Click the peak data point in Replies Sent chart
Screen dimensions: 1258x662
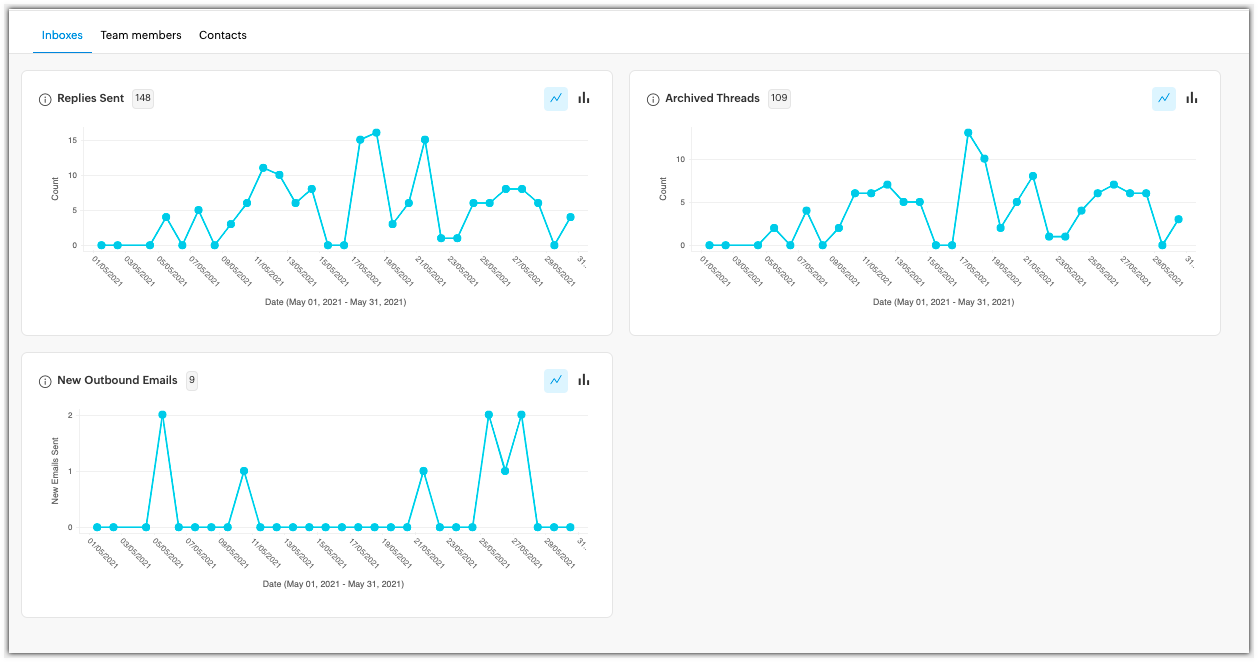pyautogui.click(x=378, y=131)
